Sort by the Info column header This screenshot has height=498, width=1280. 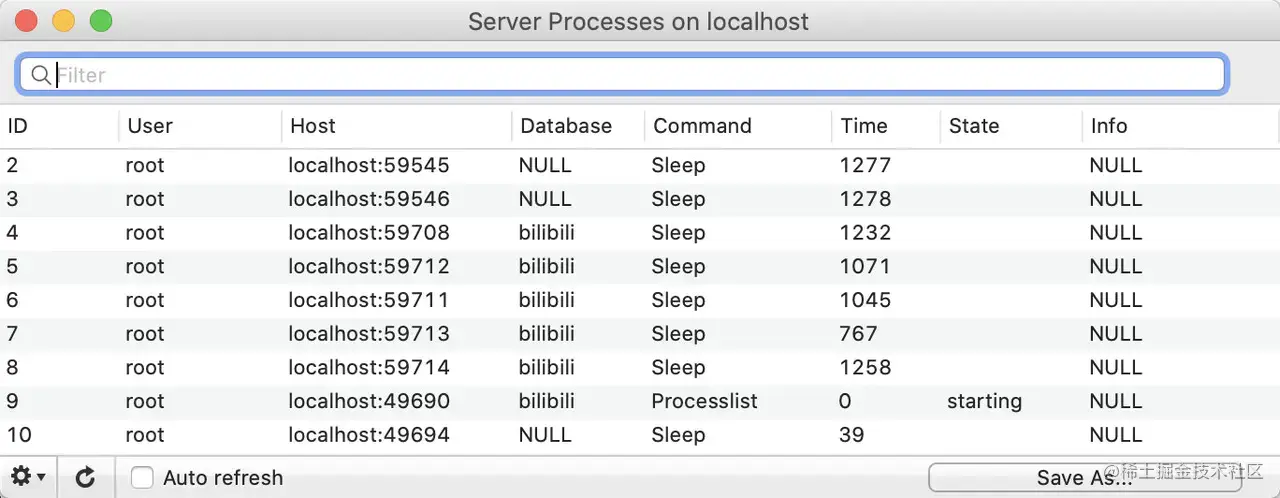[x=1109, y=126]
